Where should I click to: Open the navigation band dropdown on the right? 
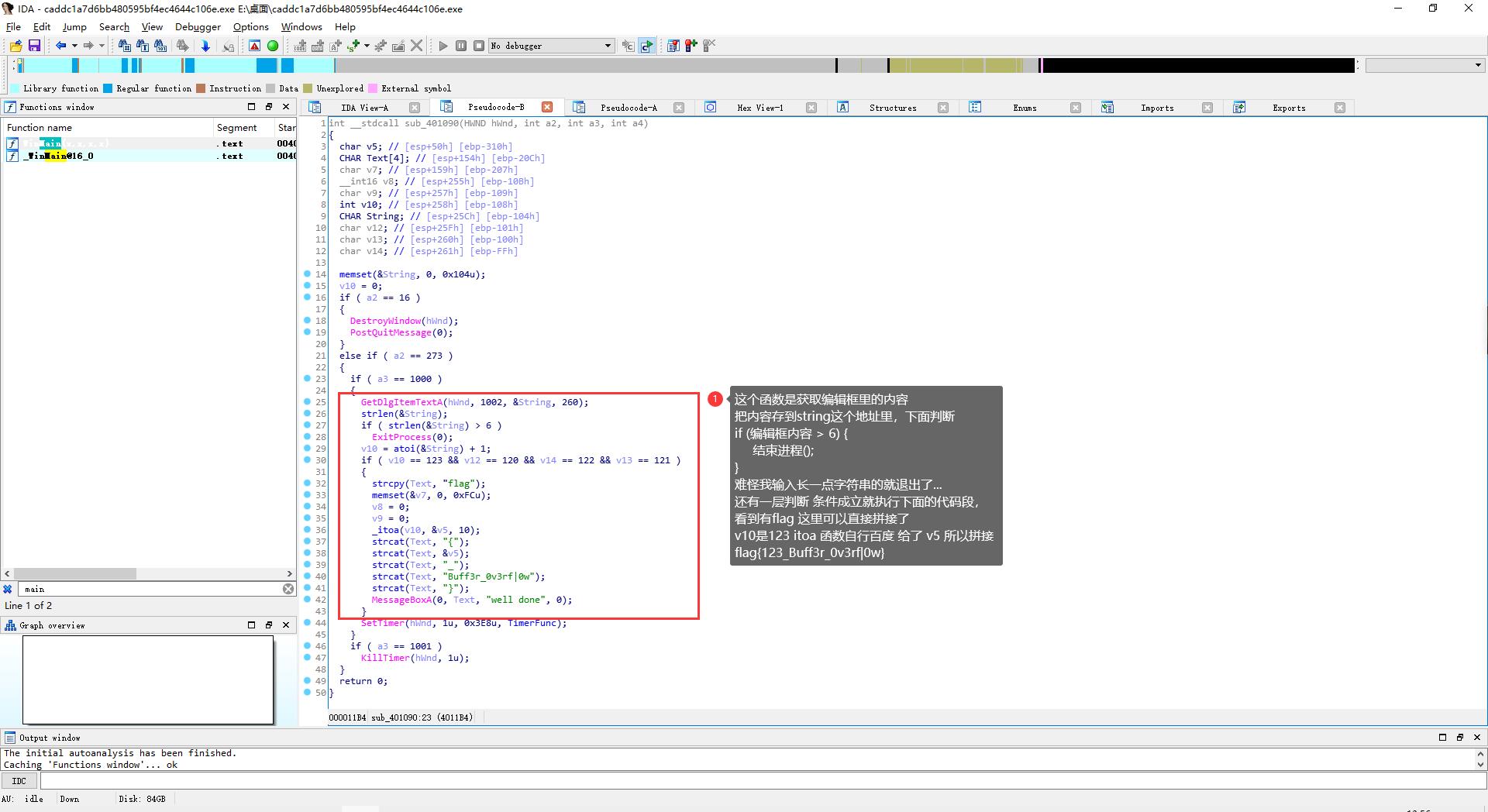coord(1424,65)
